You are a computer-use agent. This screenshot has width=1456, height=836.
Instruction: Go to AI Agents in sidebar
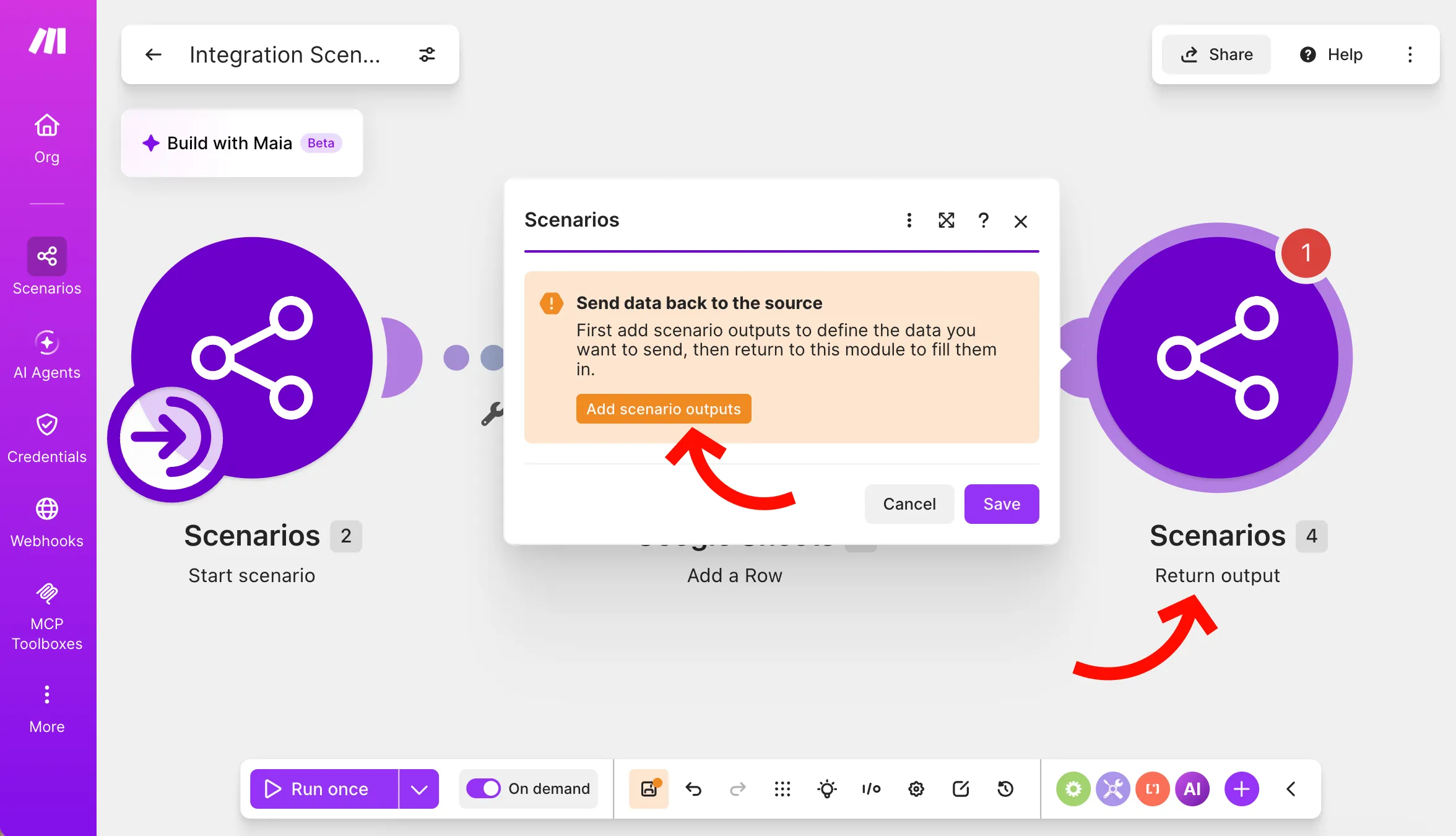coord(47,354)
